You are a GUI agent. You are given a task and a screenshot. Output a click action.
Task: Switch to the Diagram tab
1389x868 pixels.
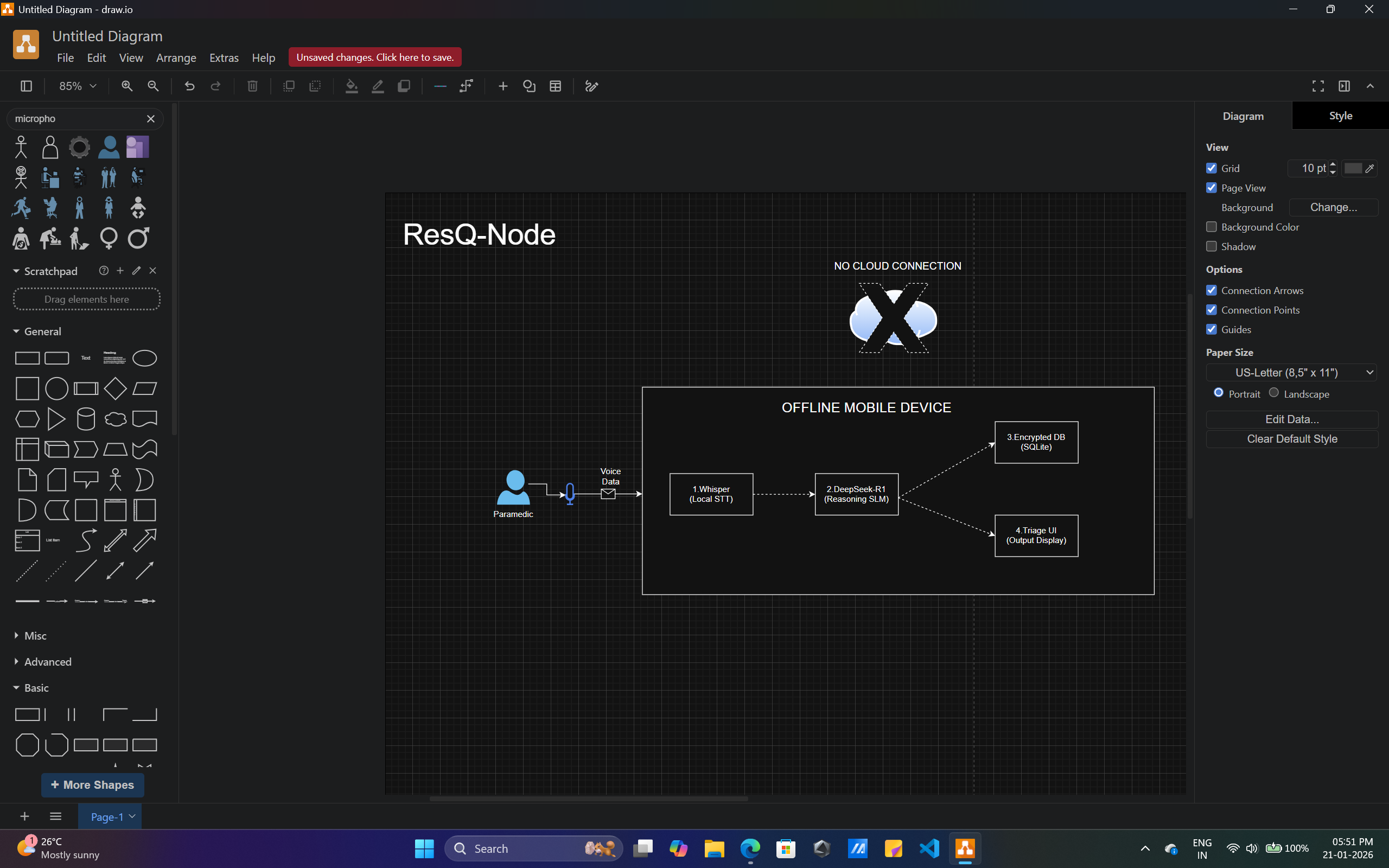tap(1243, 116)
